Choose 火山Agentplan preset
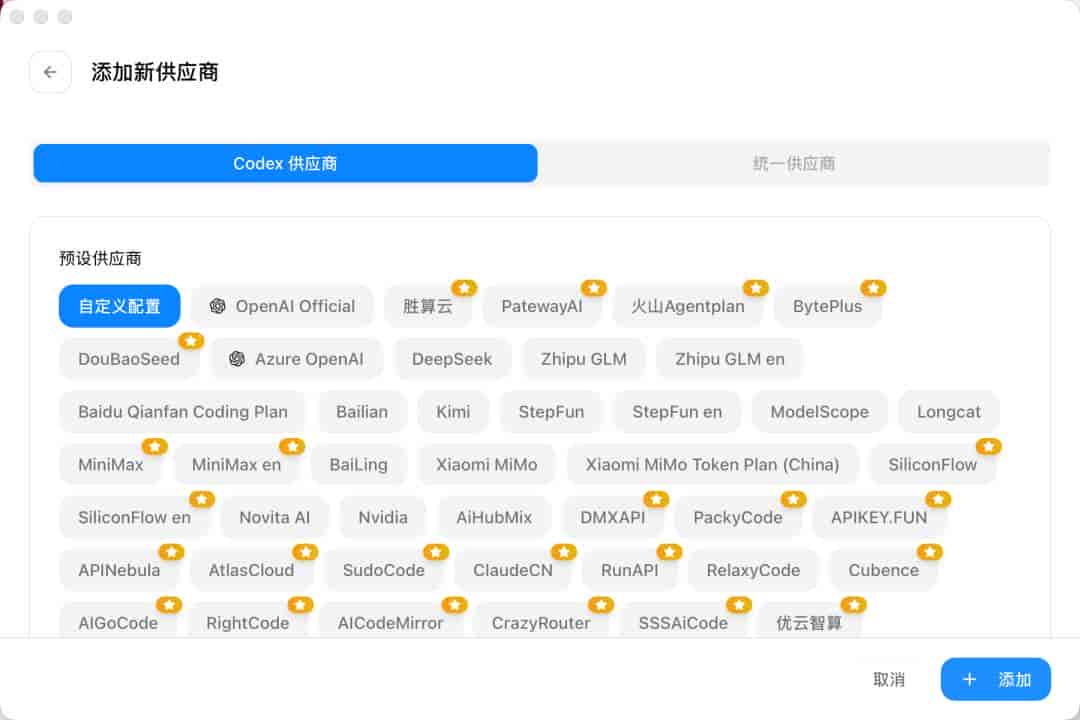Screen dimensions: 1080x720 coord(687,306)
